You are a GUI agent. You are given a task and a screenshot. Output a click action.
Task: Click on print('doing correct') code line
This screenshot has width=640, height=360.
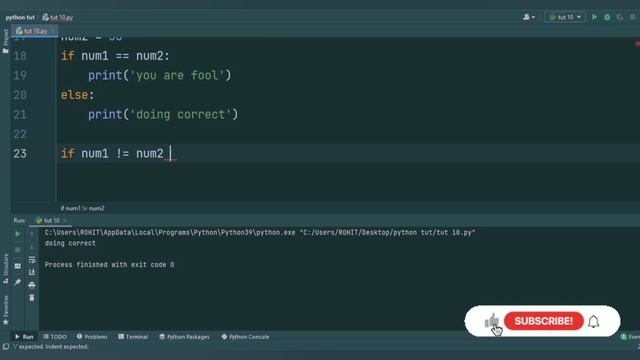(163, 115)
